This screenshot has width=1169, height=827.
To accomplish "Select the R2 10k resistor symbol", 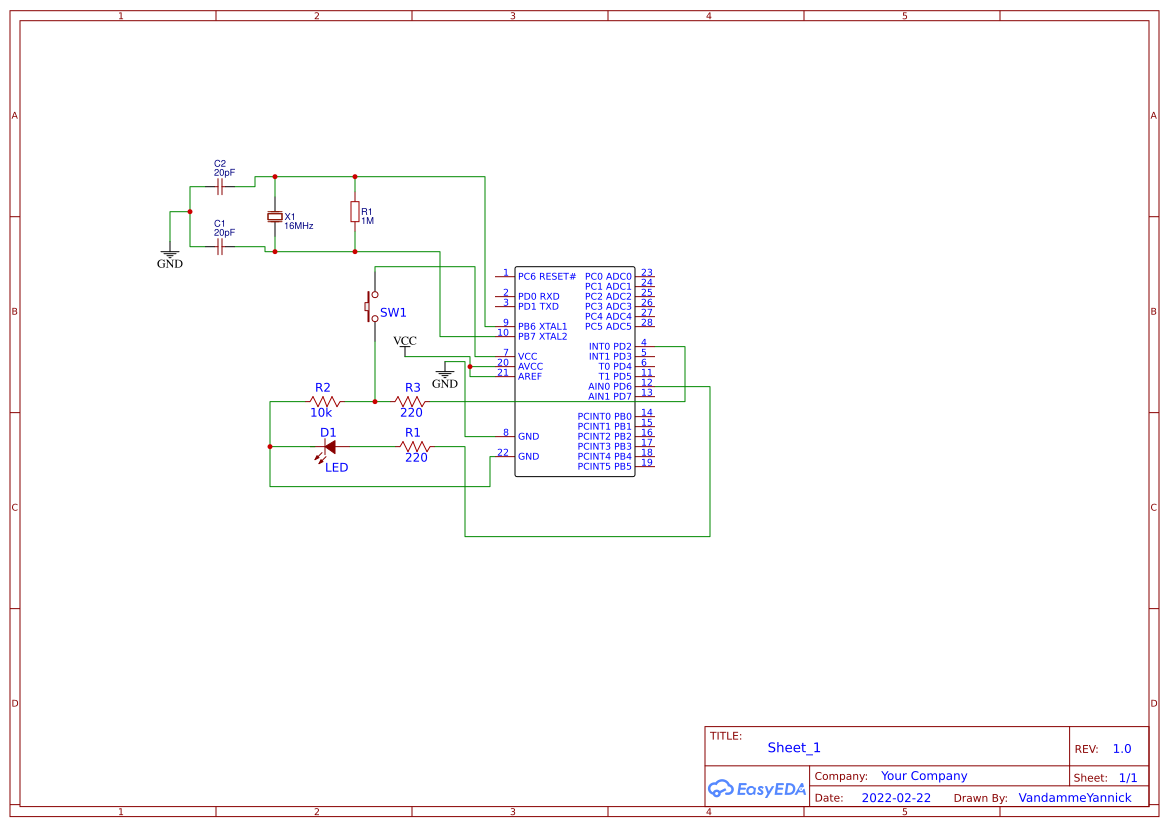I will click(322, 403).
